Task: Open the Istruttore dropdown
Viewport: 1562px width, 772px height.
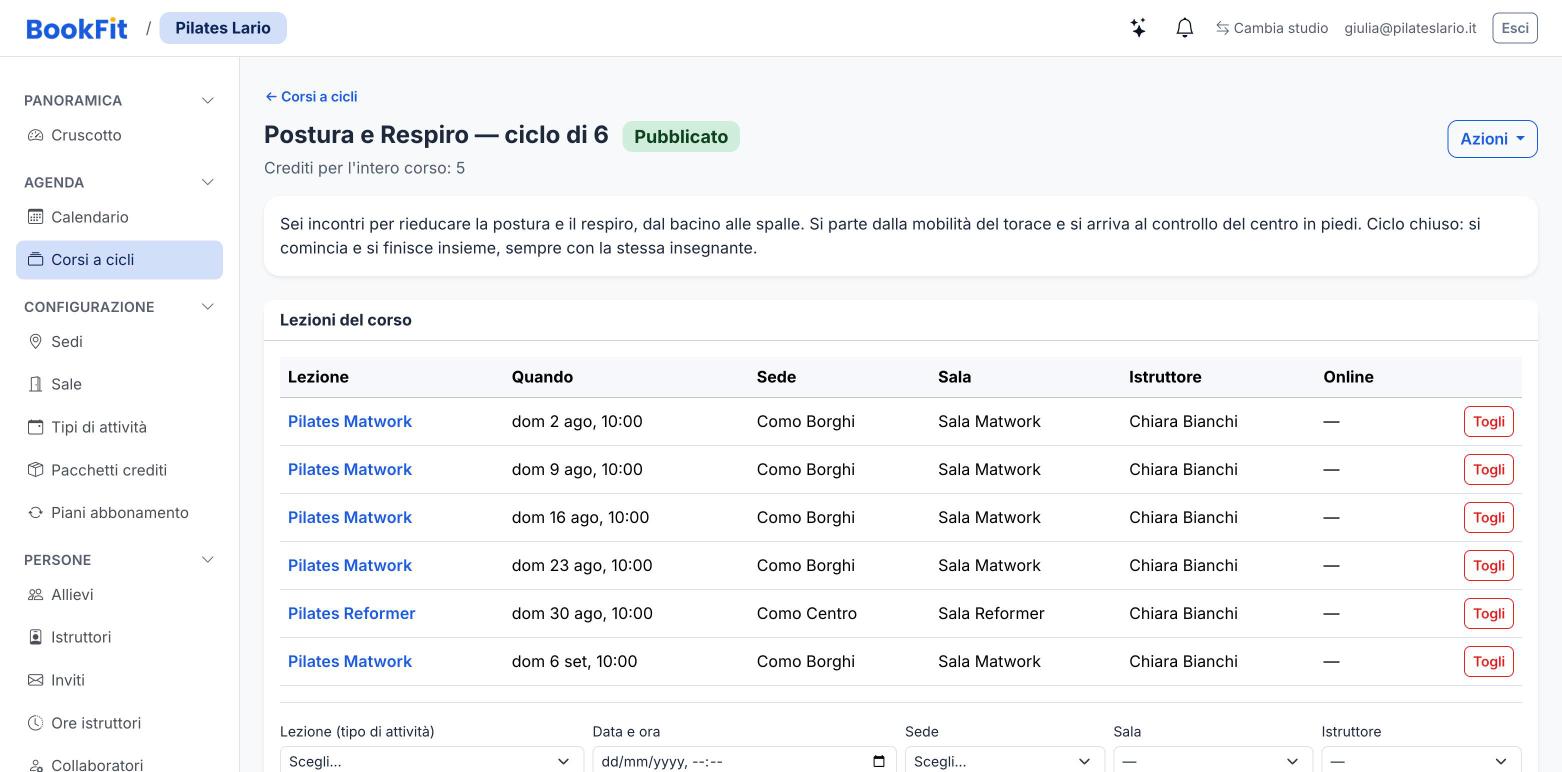Action: point(1421,761)
